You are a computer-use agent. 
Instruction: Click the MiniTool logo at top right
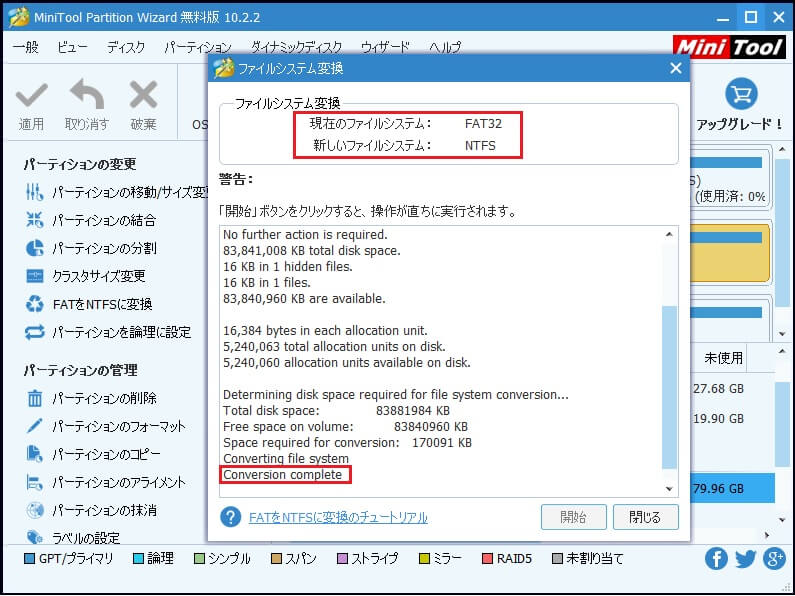coord(730,47)
